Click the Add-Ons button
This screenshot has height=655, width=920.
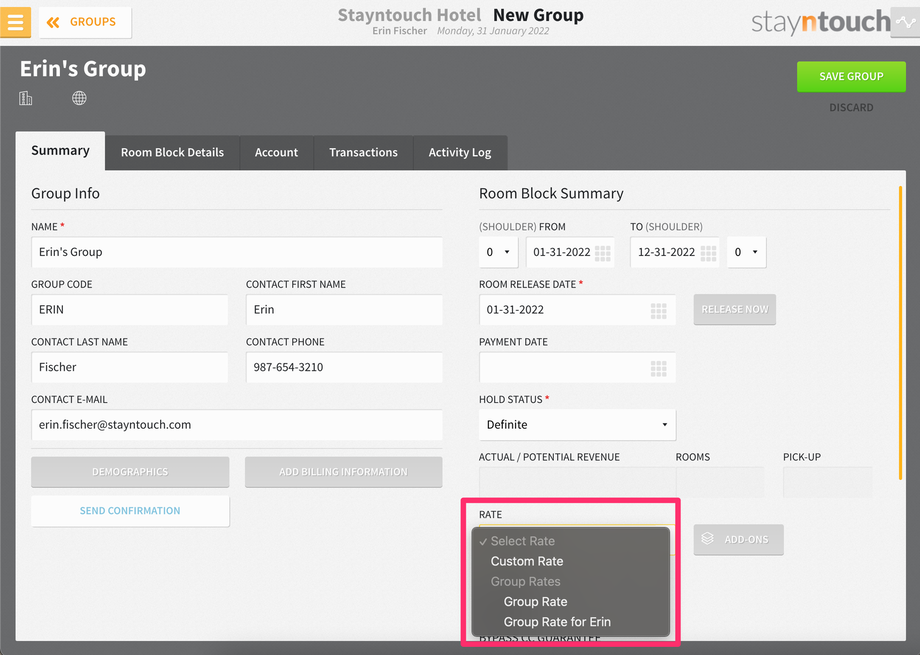point(738,539)
